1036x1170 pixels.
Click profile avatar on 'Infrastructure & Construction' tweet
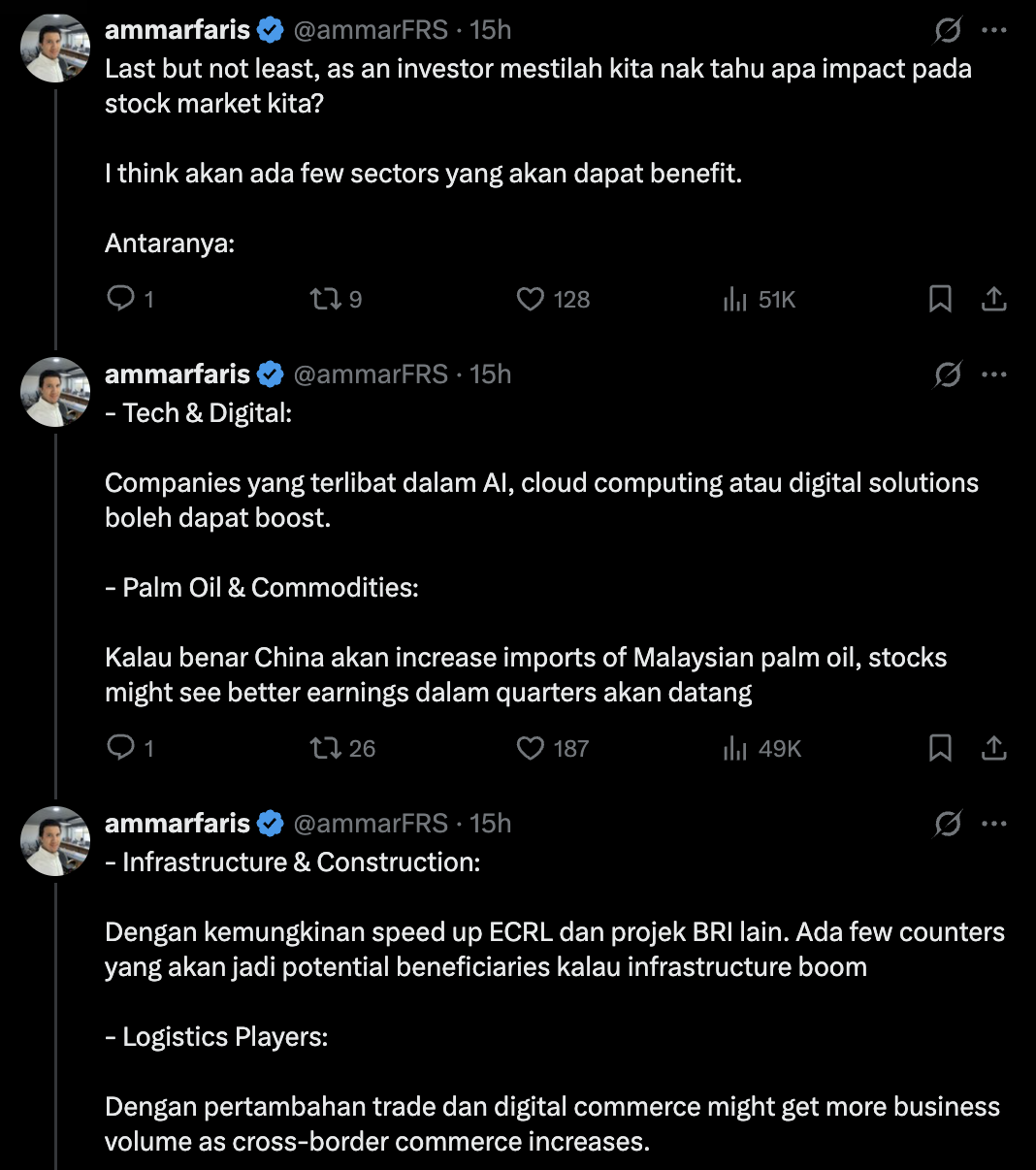[55, 841]
